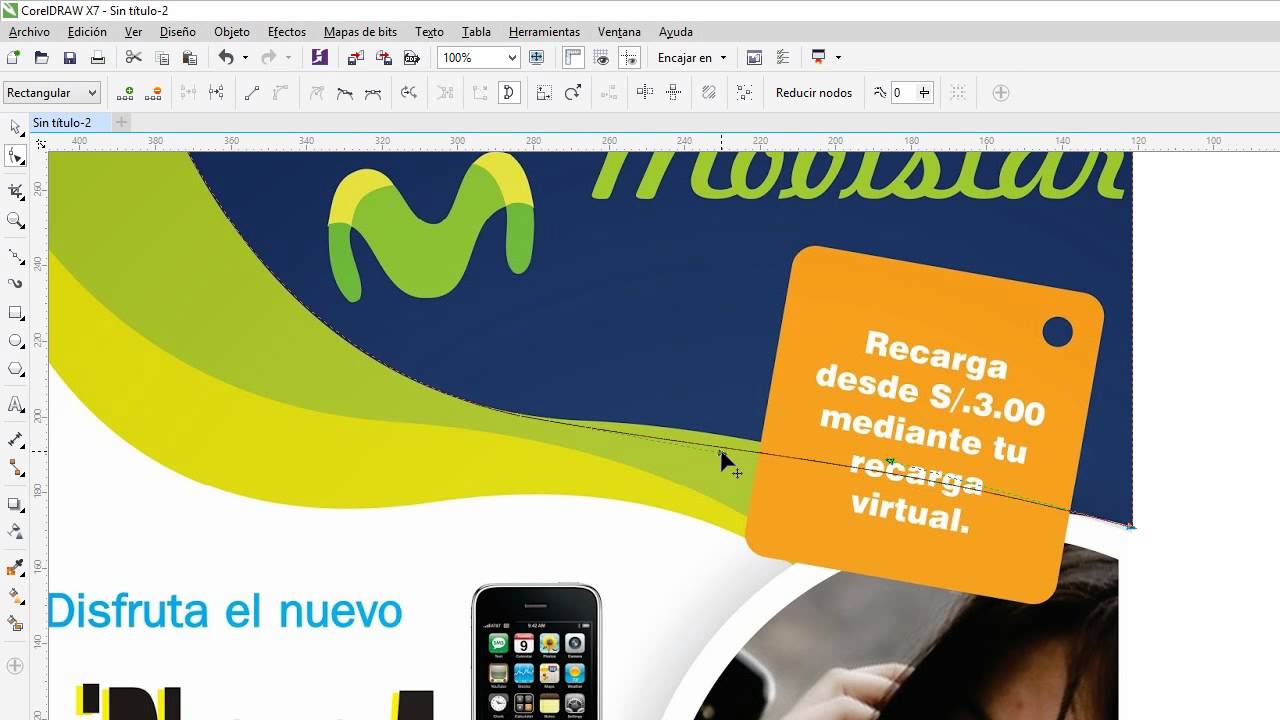The height and width of the screenshot is (720, 1280).
Task: Print the document via printer icon
Action: tap(97, 58)
